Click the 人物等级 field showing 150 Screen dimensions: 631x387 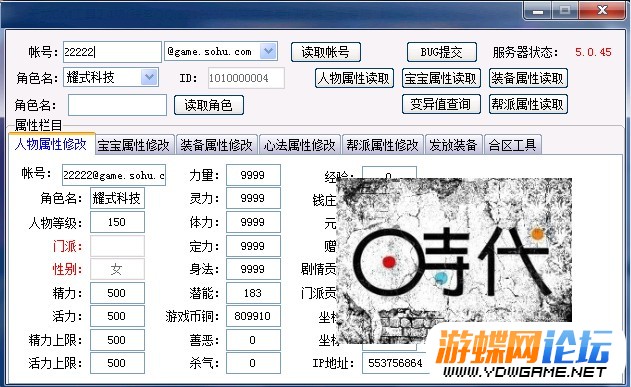[117, 222]
